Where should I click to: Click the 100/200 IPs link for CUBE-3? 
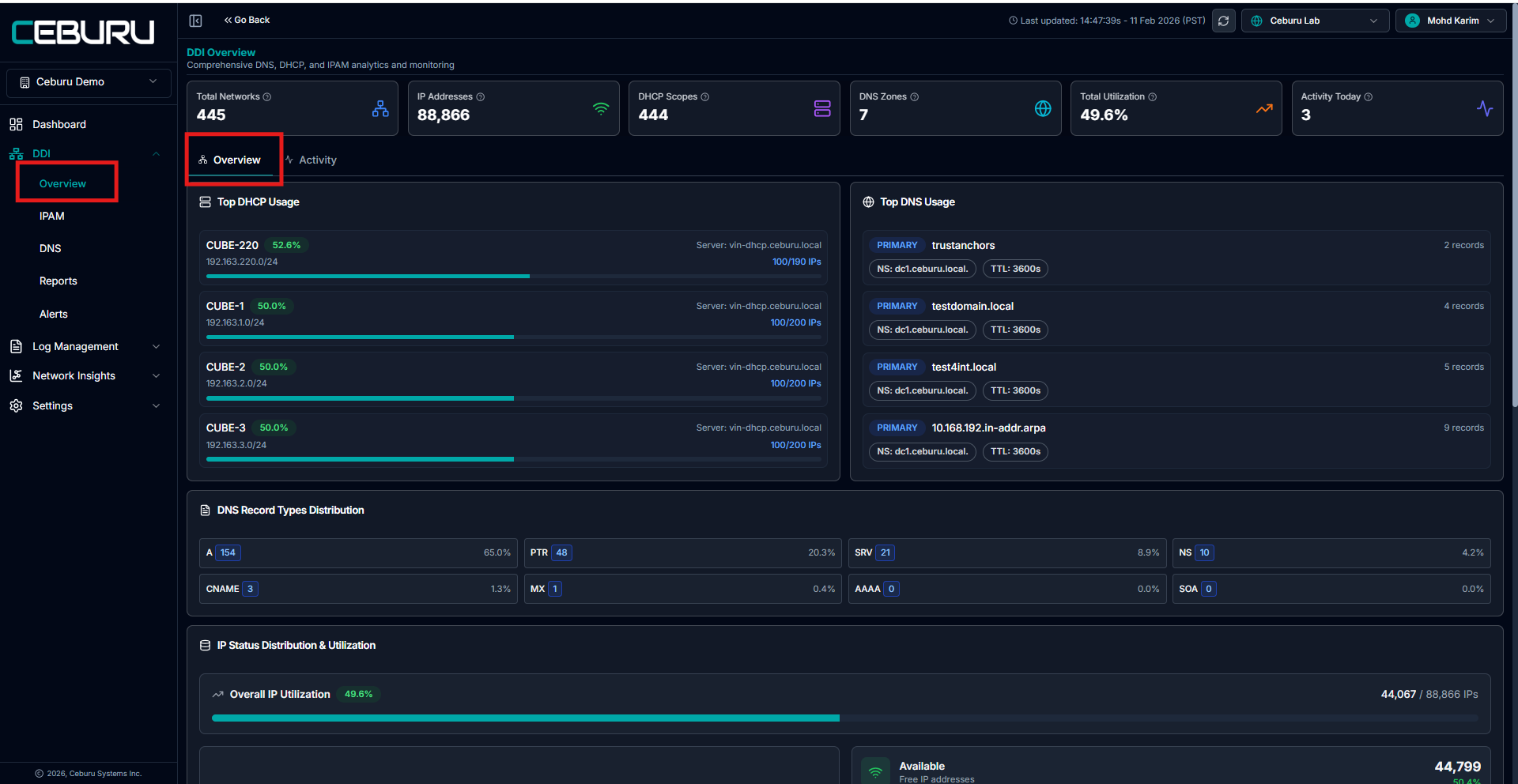(x=795, y=446)
